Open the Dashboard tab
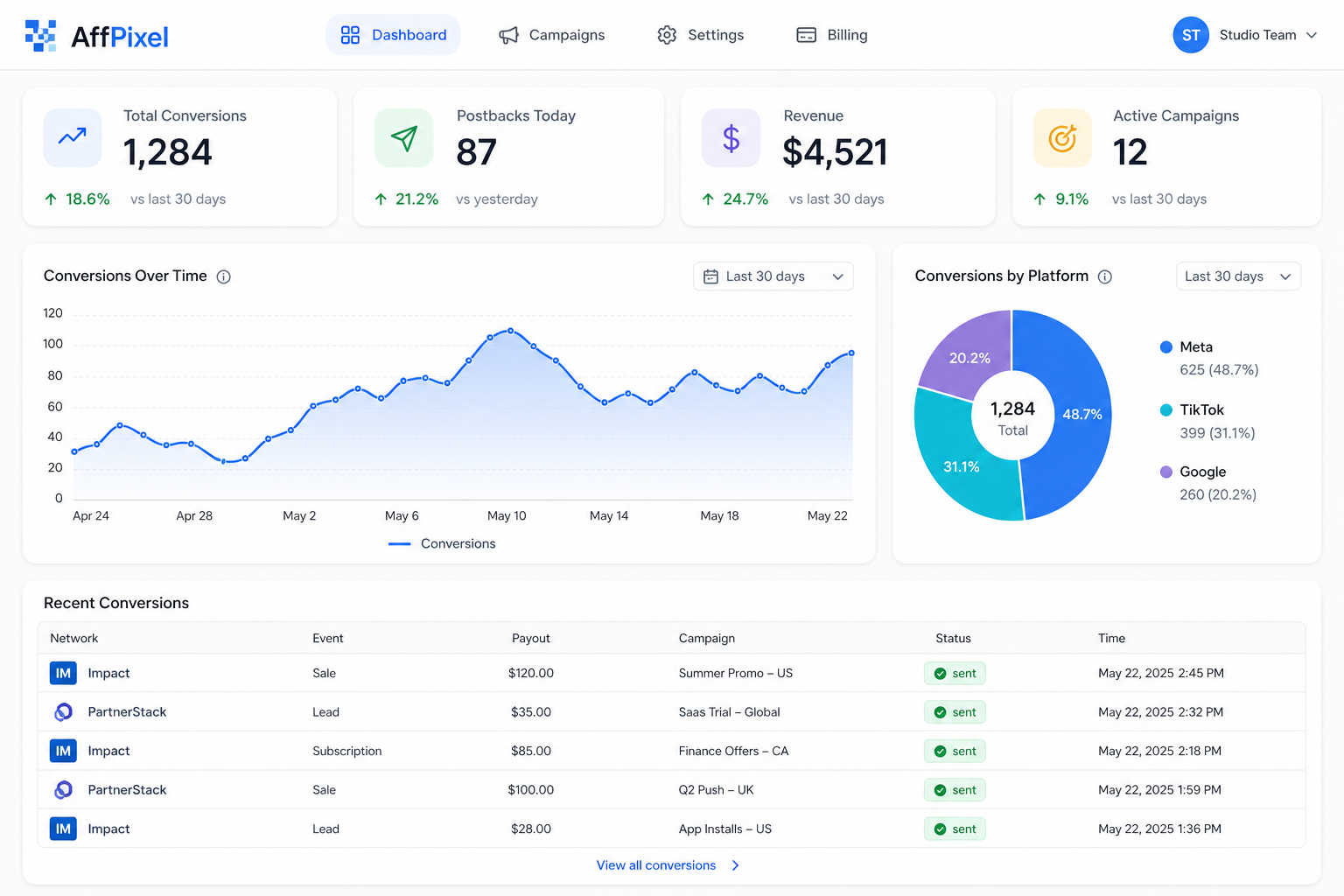Image resolution: width=1344 pixels, height=896 pixels. click(x=393, y=35)
